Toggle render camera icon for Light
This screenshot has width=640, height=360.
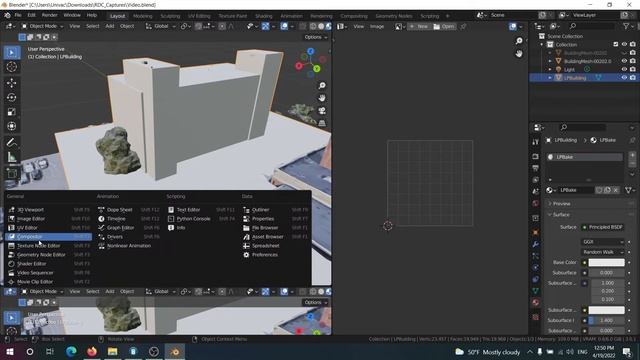tap(632, 69)
